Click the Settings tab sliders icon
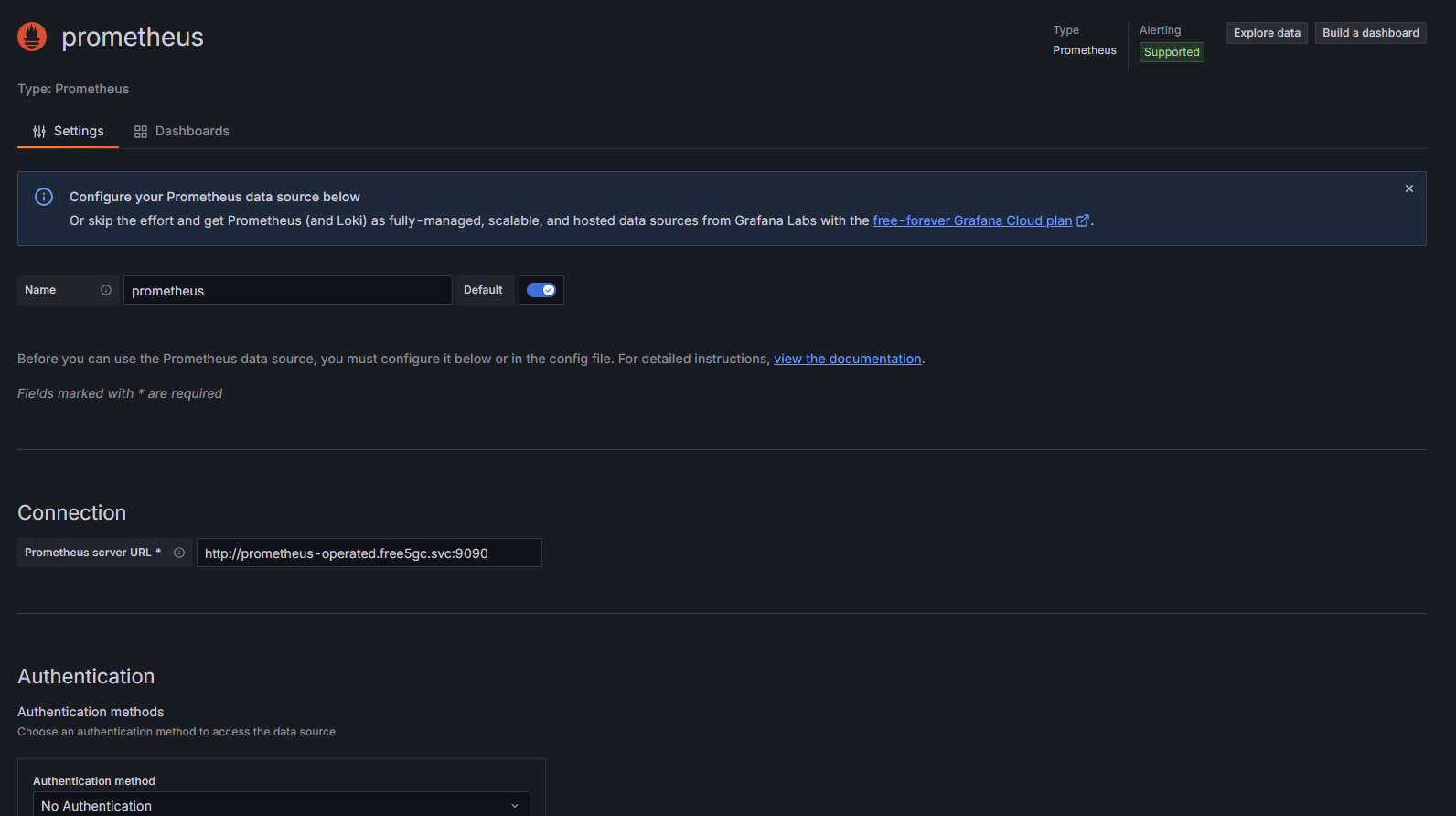The width and height of the screenshot is (1456, 816). (39, 132)
